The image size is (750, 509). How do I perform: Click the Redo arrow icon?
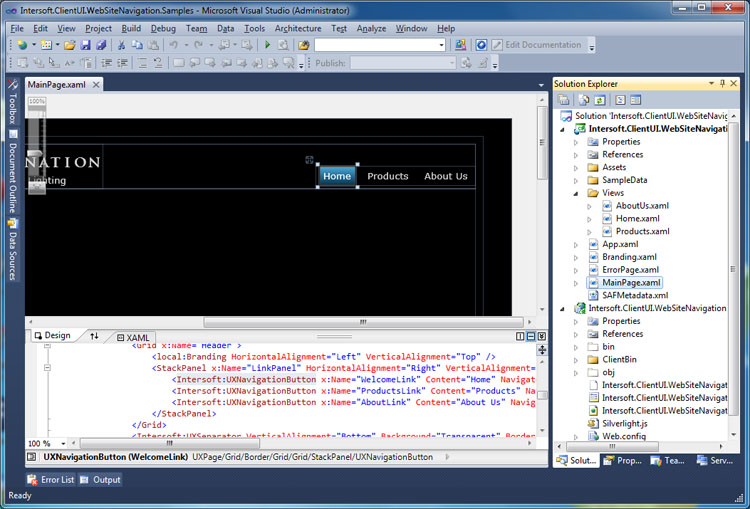click(x=199, y=45)
